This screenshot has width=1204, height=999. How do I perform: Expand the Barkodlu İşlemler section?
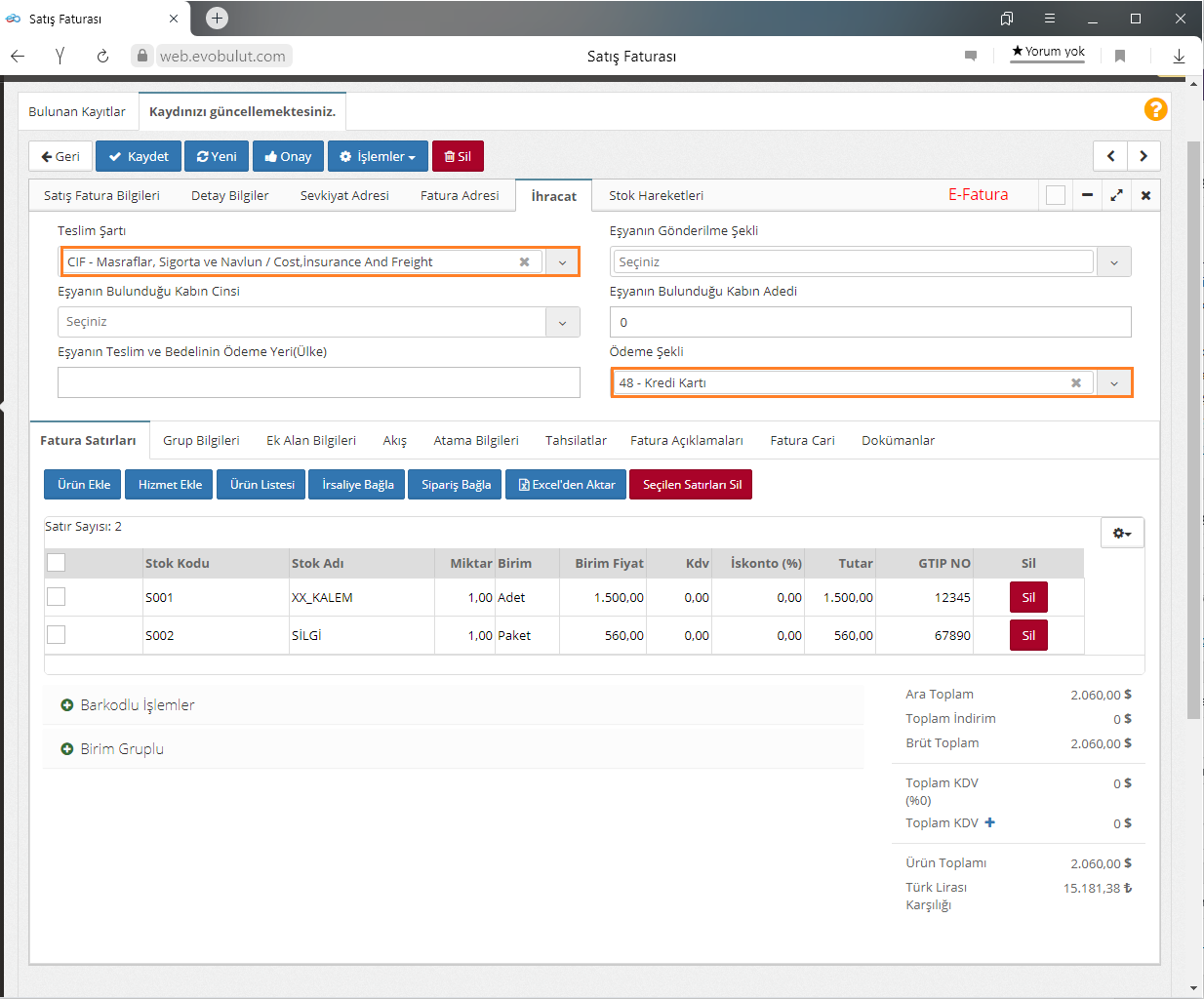(x=127, y=704)
